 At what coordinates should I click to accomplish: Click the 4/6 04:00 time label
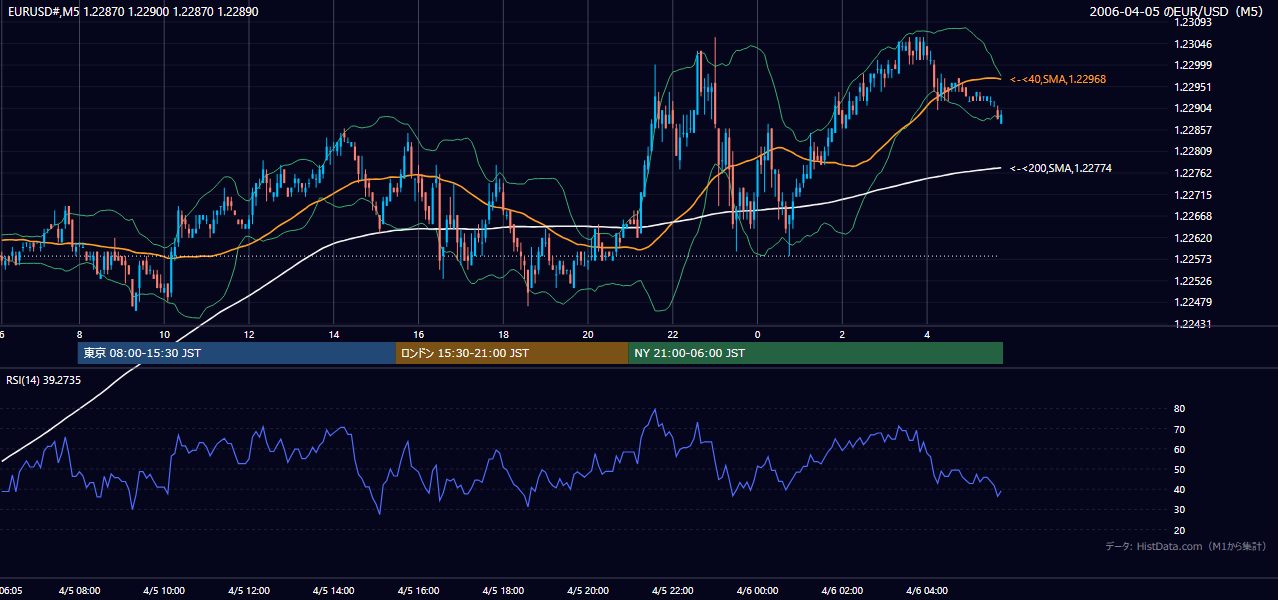click(927, 591)
